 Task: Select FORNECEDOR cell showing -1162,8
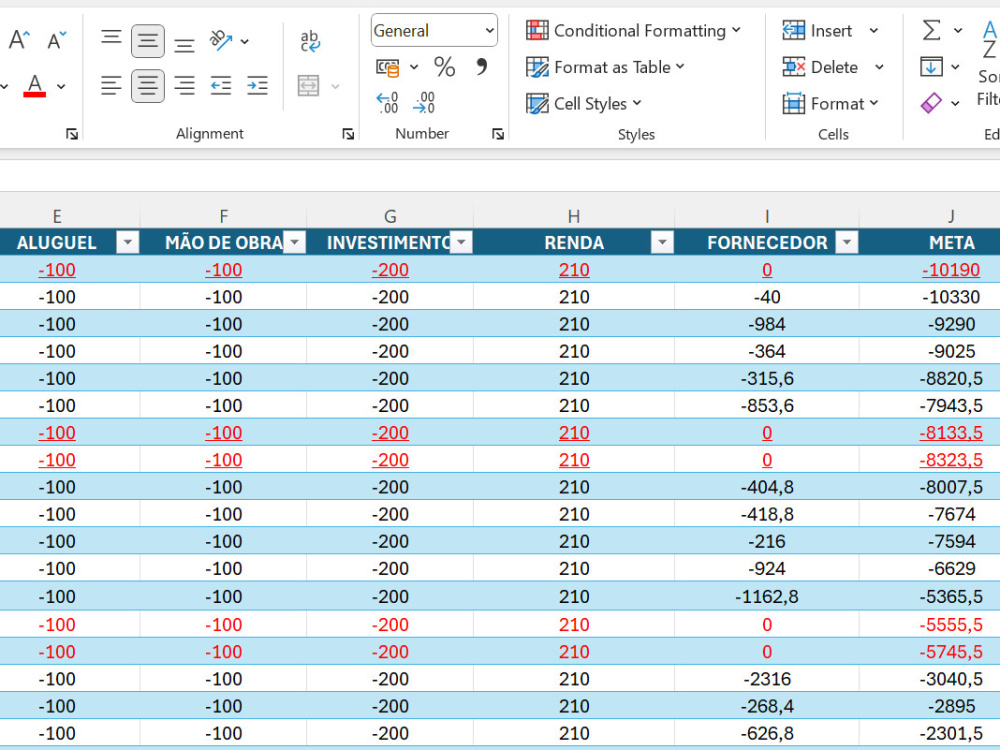tap(767, 596)
